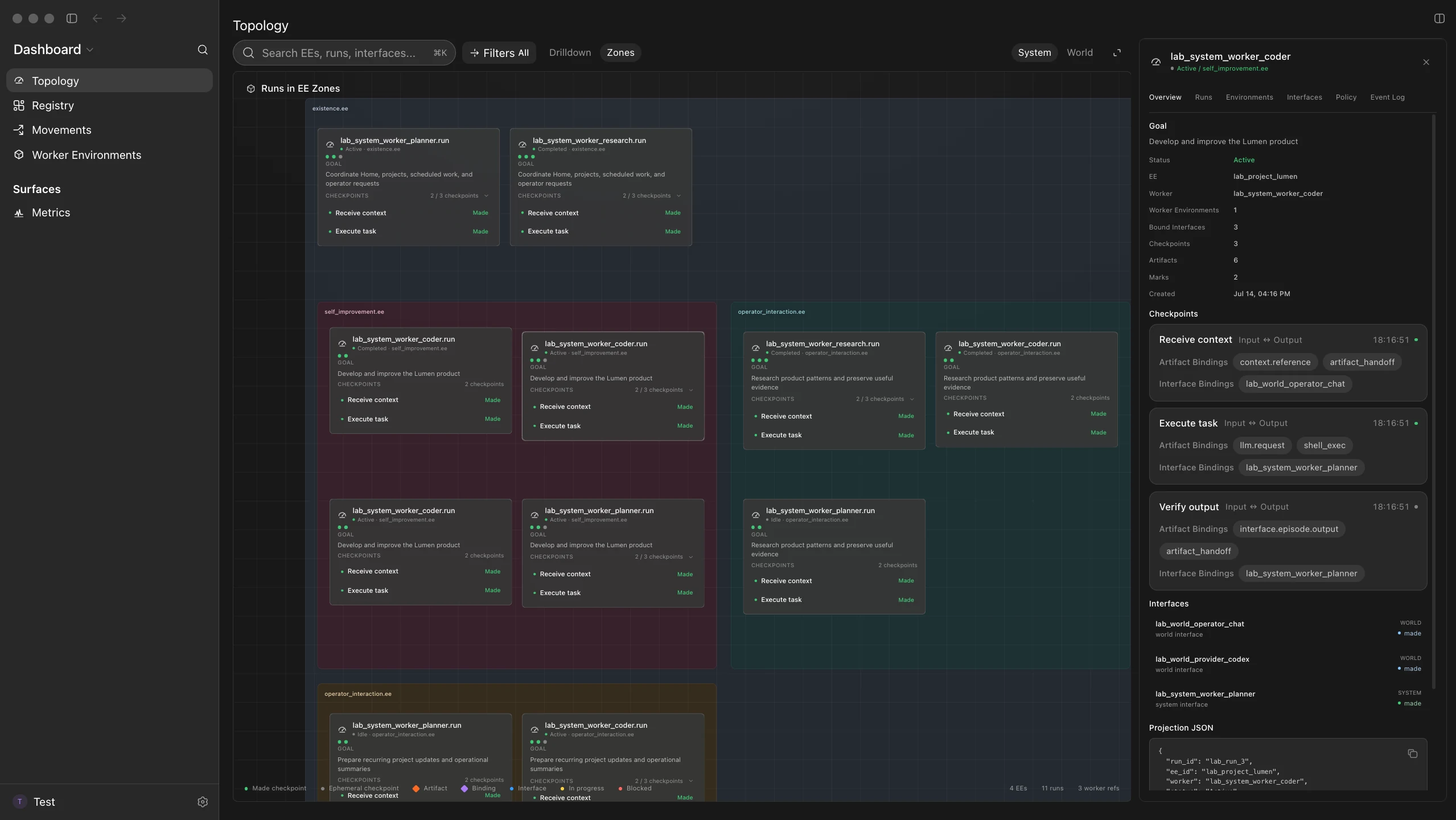Toggle the left sidebar panel icon
The width and height of the screenshot is (1456, 820).
tap(72, 18)
